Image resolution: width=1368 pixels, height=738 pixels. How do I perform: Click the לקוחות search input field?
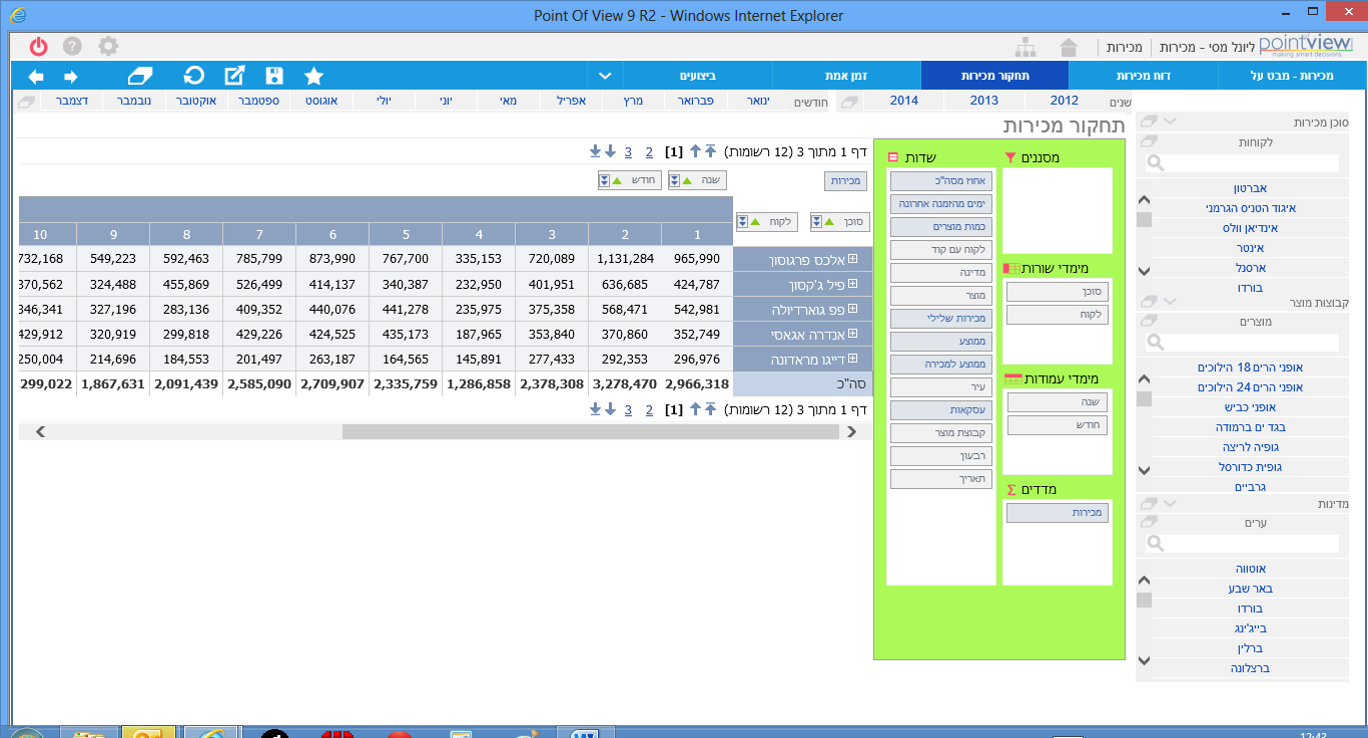(1242, 163)
